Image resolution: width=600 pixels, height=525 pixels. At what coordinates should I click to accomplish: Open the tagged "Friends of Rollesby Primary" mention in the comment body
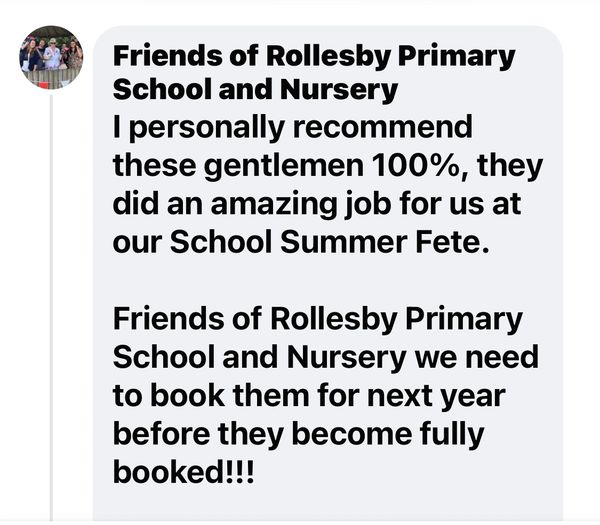[x=318, y=319]
